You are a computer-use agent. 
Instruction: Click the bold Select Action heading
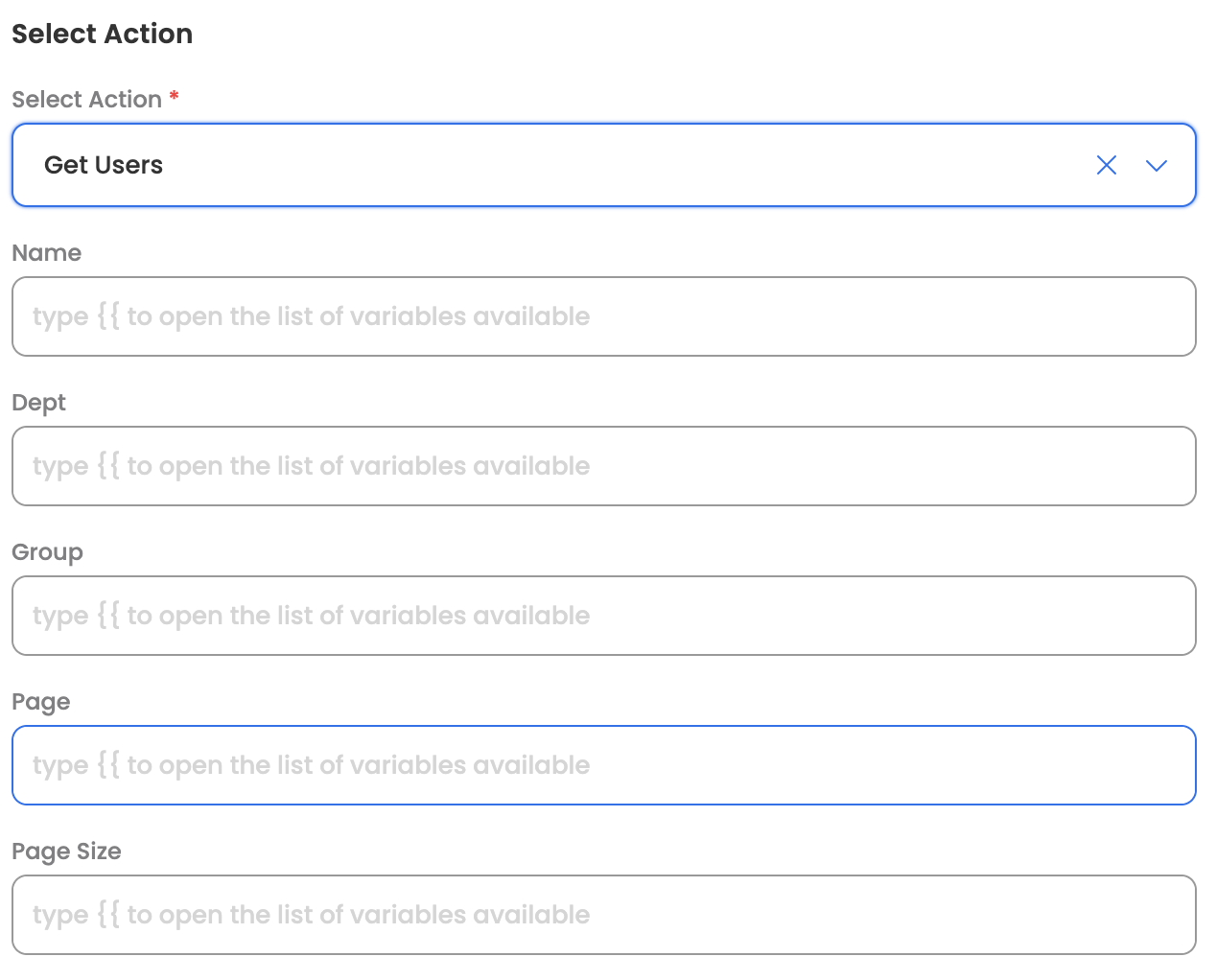[x=102, y=34]
